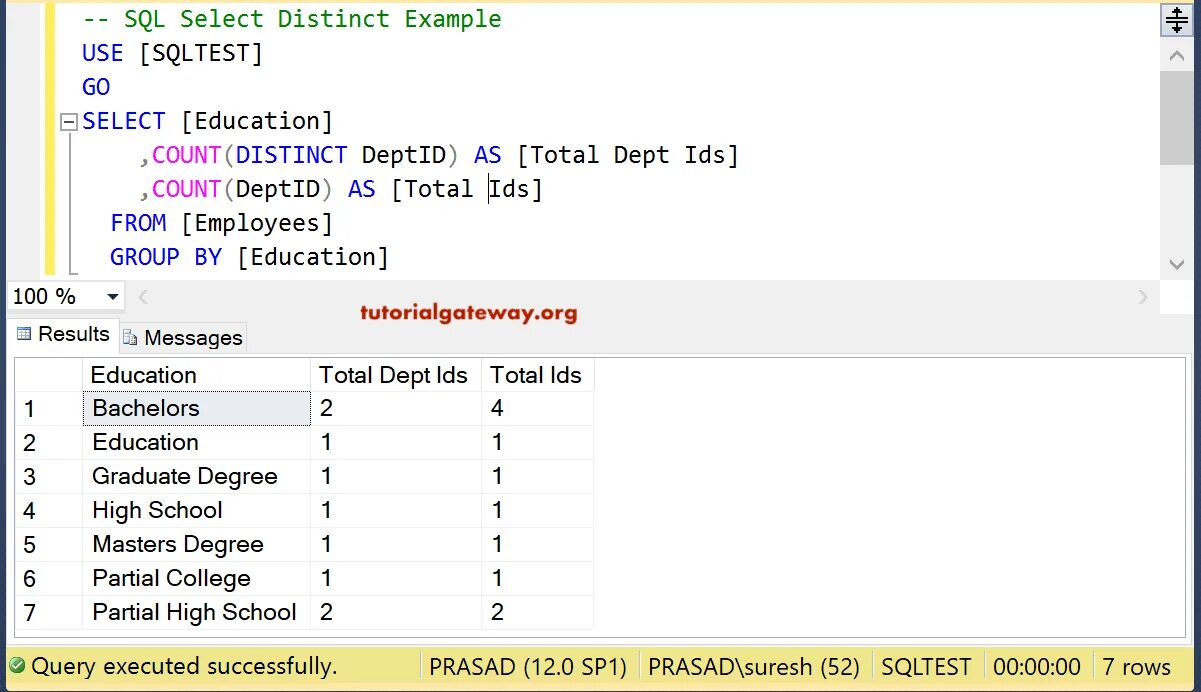Click the Bachelors cell
Screen dimensions: 1201x692
[x=196, y=408]
